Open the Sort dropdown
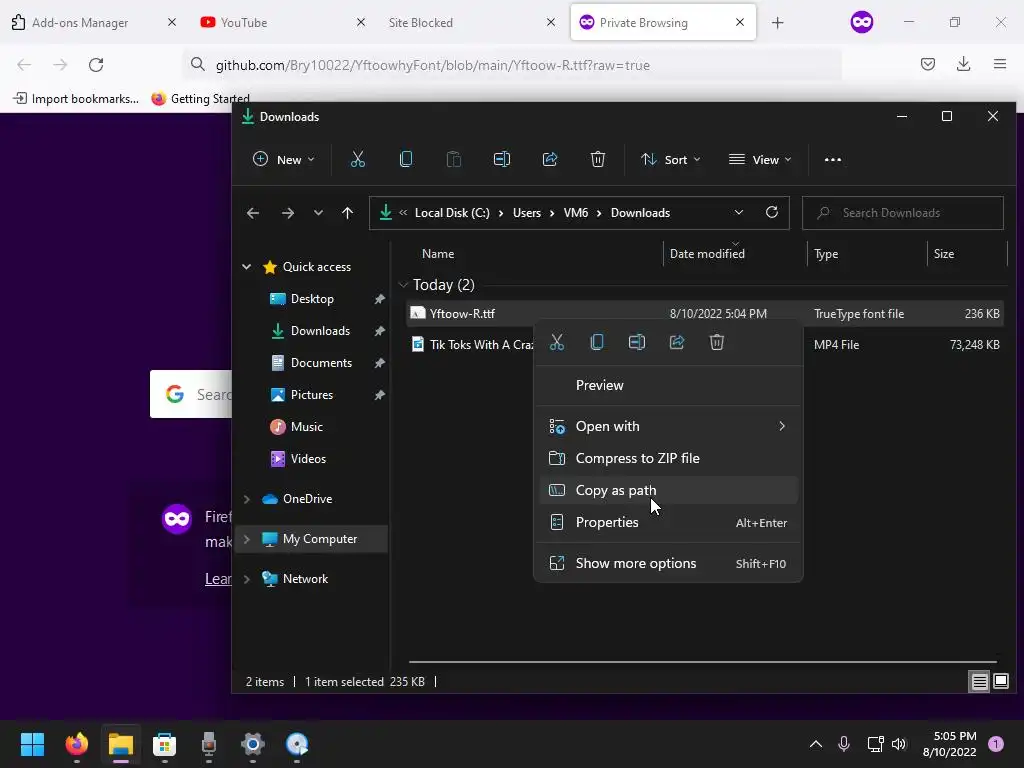 coord(670,159)
